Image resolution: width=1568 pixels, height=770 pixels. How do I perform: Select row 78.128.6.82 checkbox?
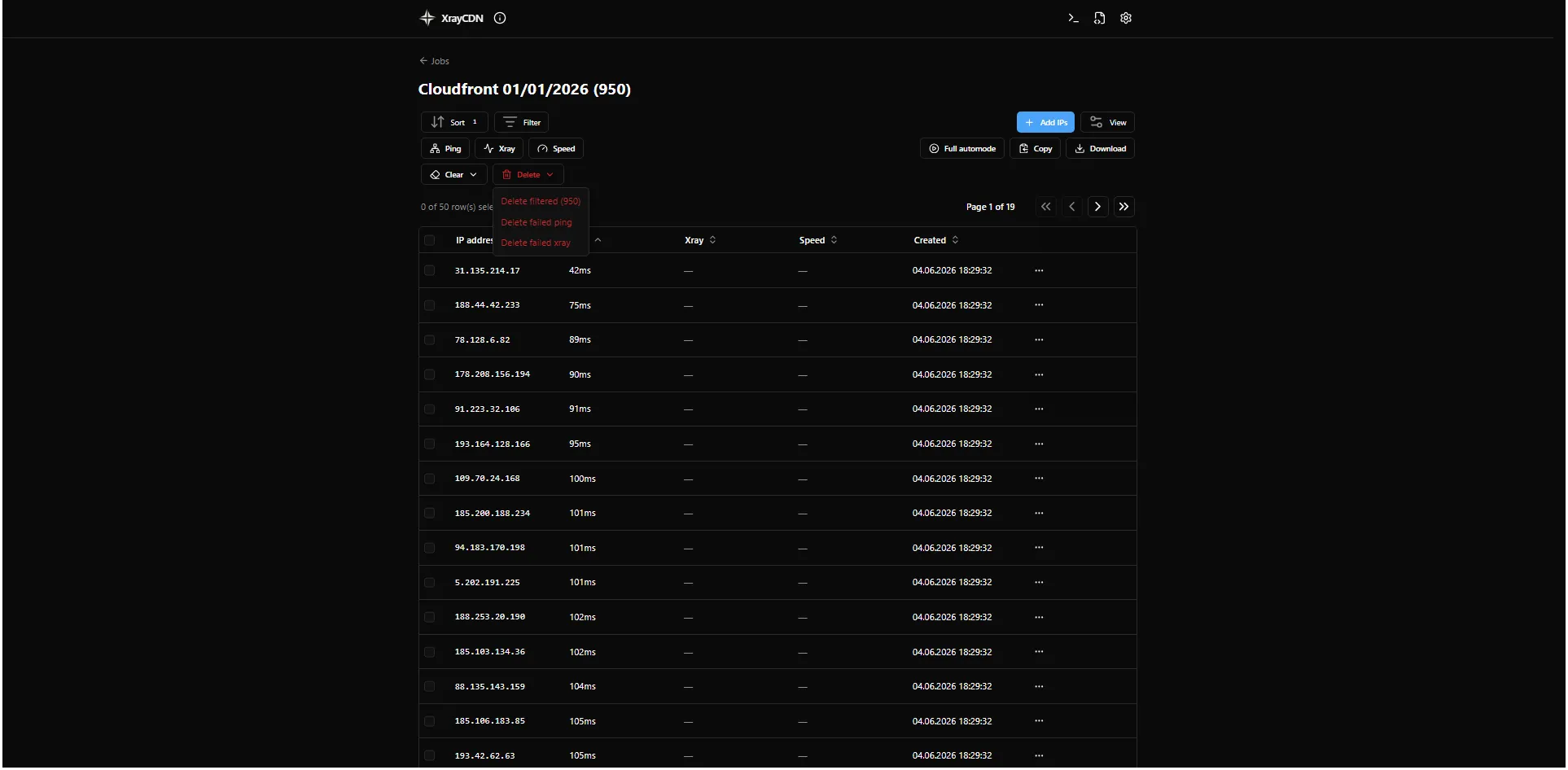(430, 339)
